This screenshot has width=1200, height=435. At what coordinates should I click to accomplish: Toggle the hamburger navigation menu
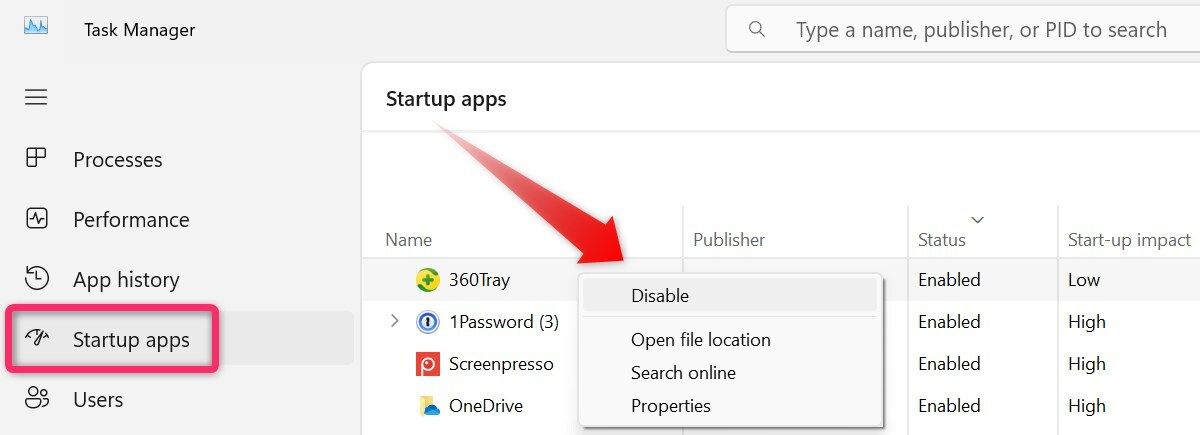click(x=36, y=97)
